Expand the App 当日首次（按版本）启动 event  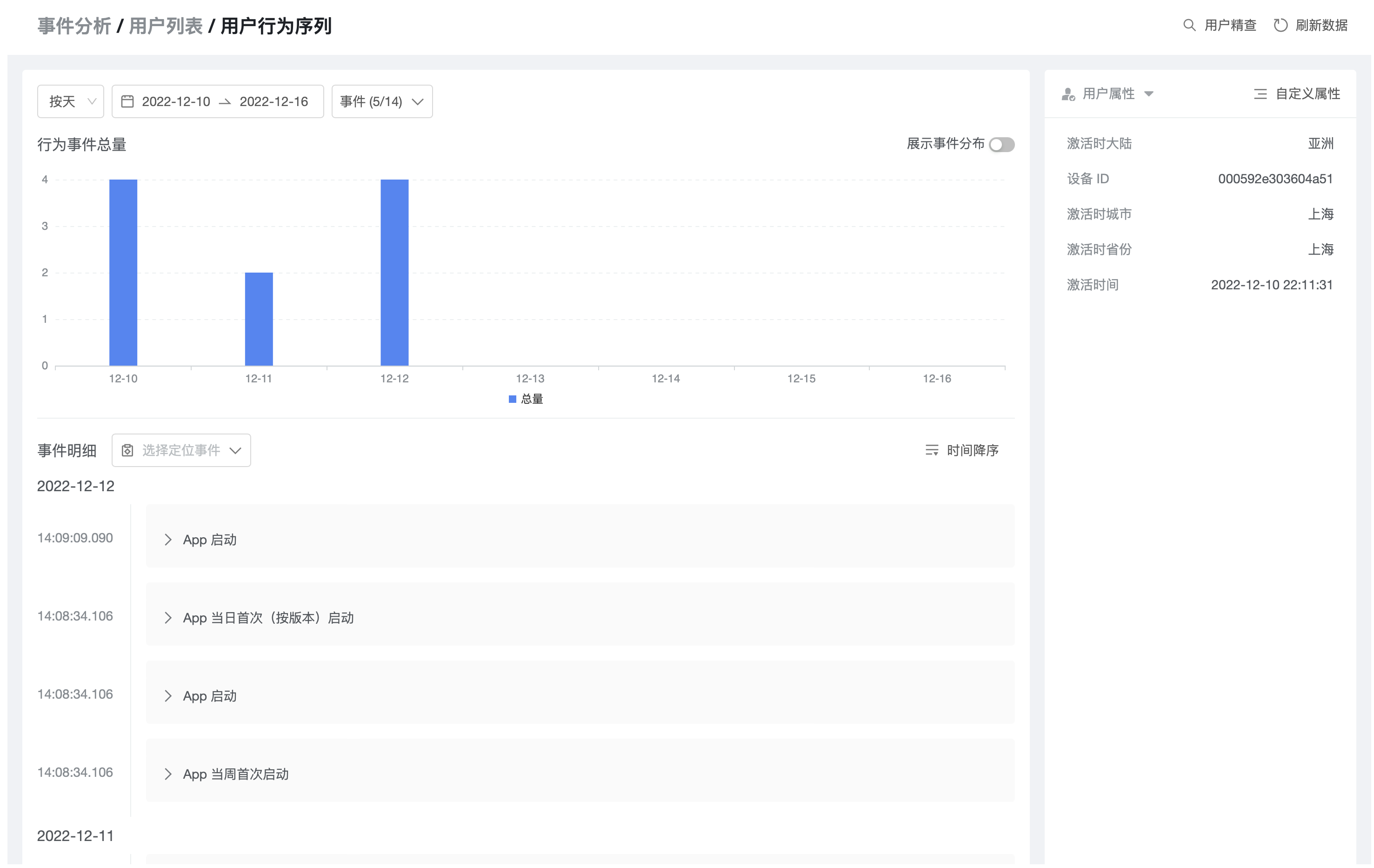coord(168,617)
